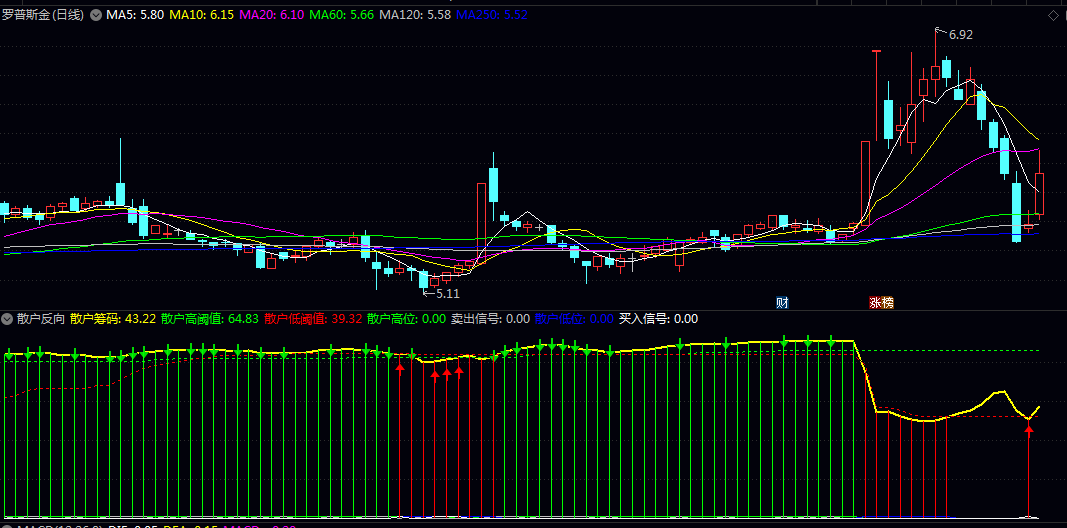This screenshot has height=528, width=1067.
Task: Click the 5.11 low price label
Action: point(448,294)
